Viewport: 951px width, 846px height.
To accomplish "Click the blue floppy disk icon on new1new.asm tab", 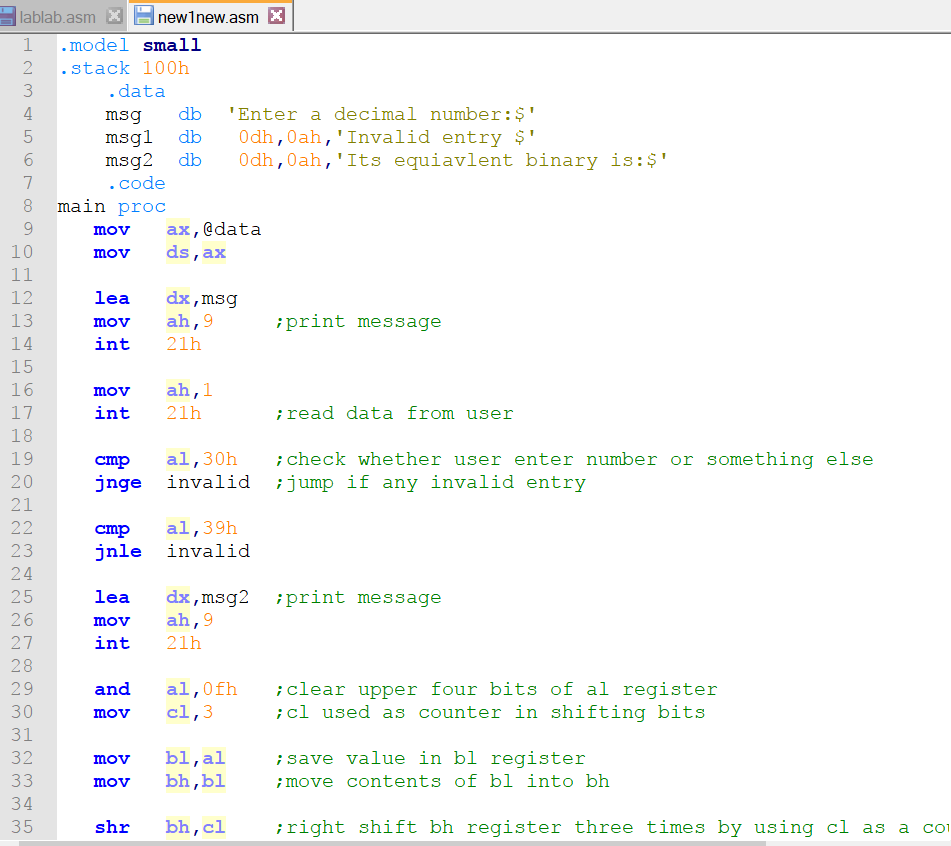I will point(143,16).
